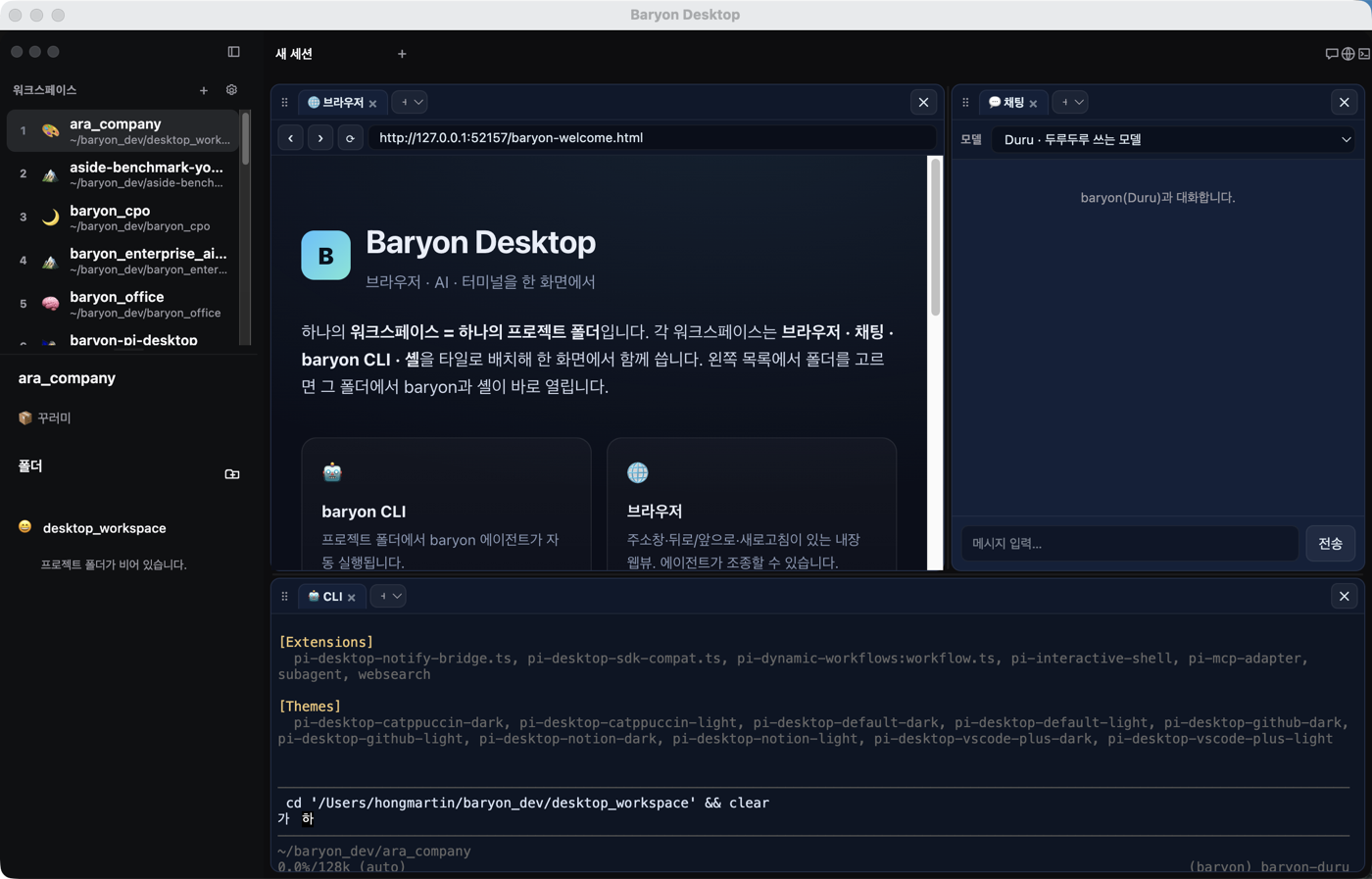
Task: Close the browser pane
Action: pos(923,102)
